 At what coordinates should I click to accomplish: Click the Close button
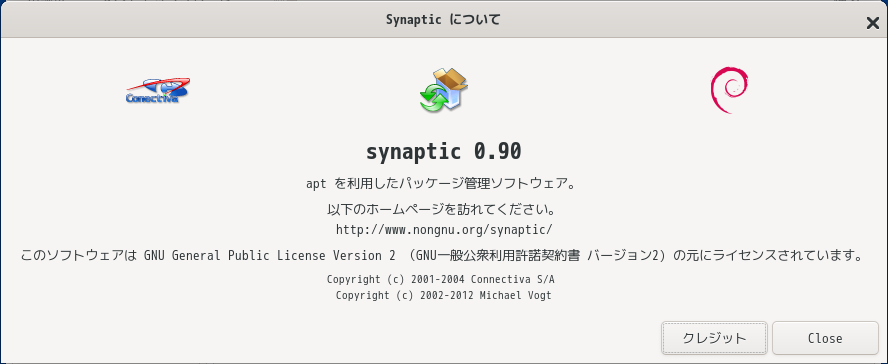coord(825,338)
